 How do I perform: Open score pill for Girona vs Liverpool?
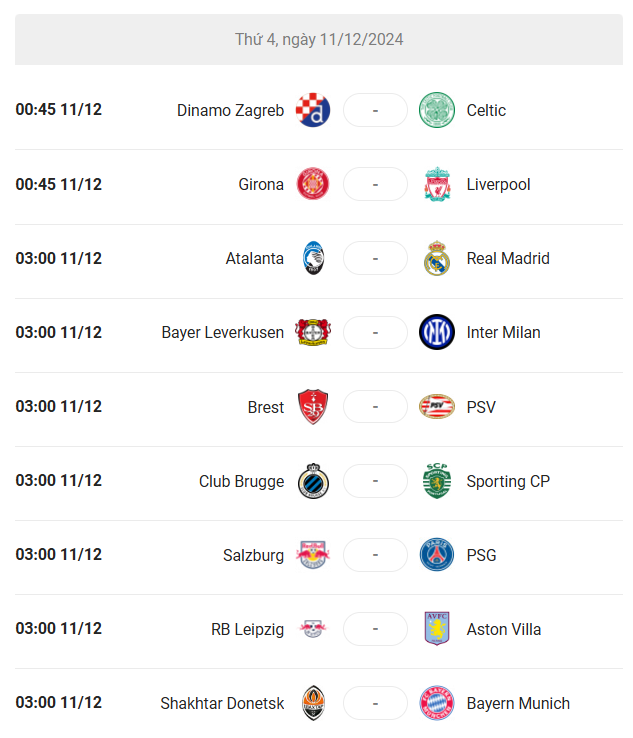[x=375, y=184]
